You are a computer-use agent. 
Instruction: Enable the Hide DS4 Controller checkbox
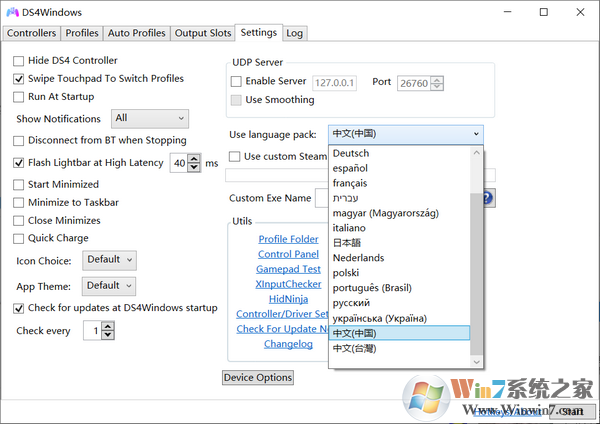coord(19,61)
